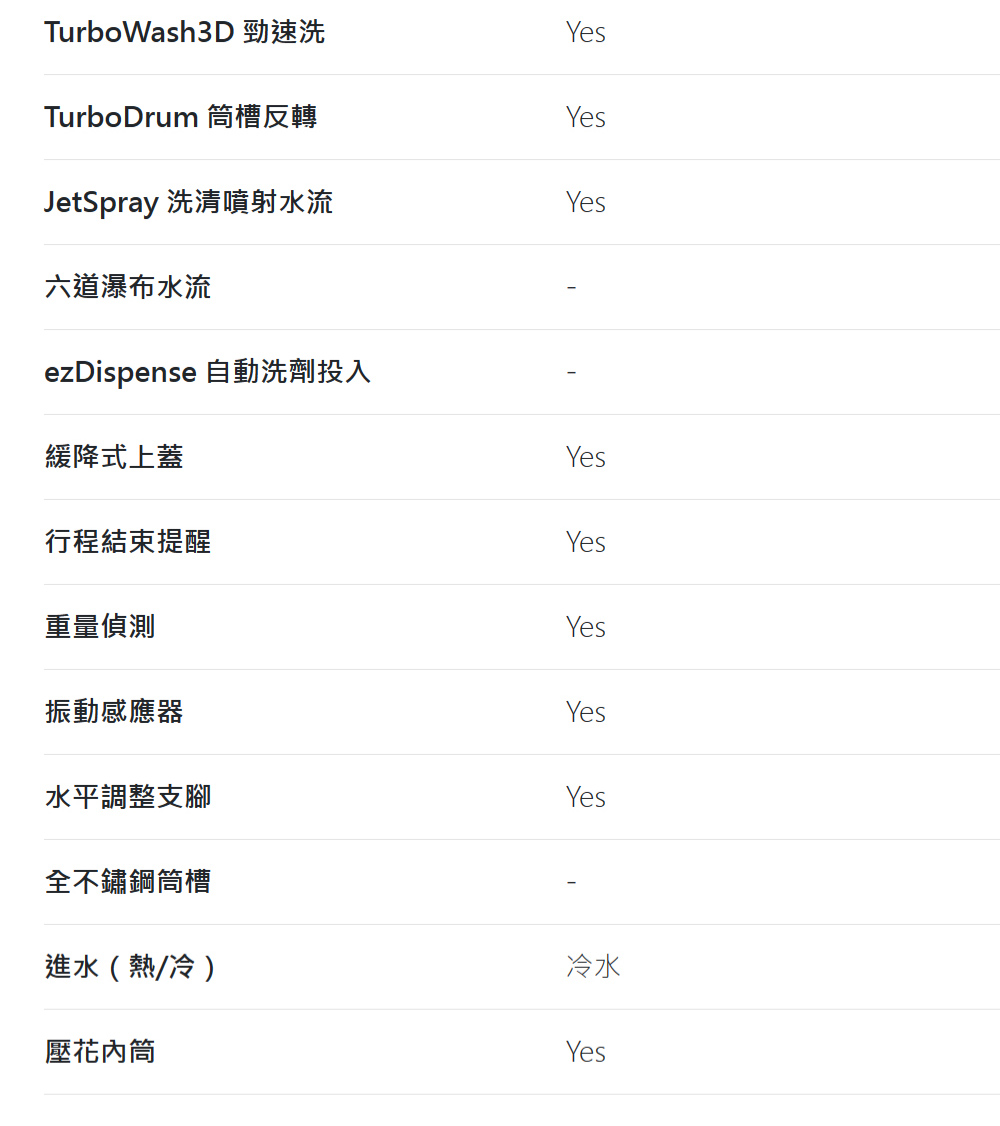The height and width of the screenshot is (1126, 1000).
Task: Select the 六道瀑布水流 feature label
Action: [x=128, y=287]
